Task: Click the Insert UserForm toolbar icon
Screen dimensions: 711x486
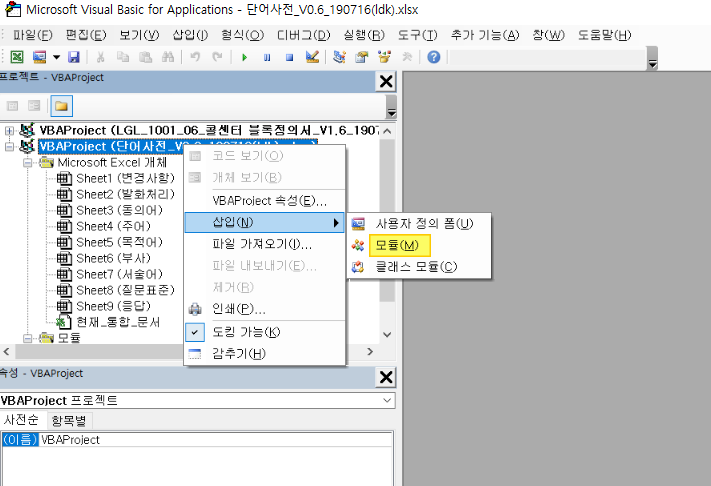Action: [39, 57]
